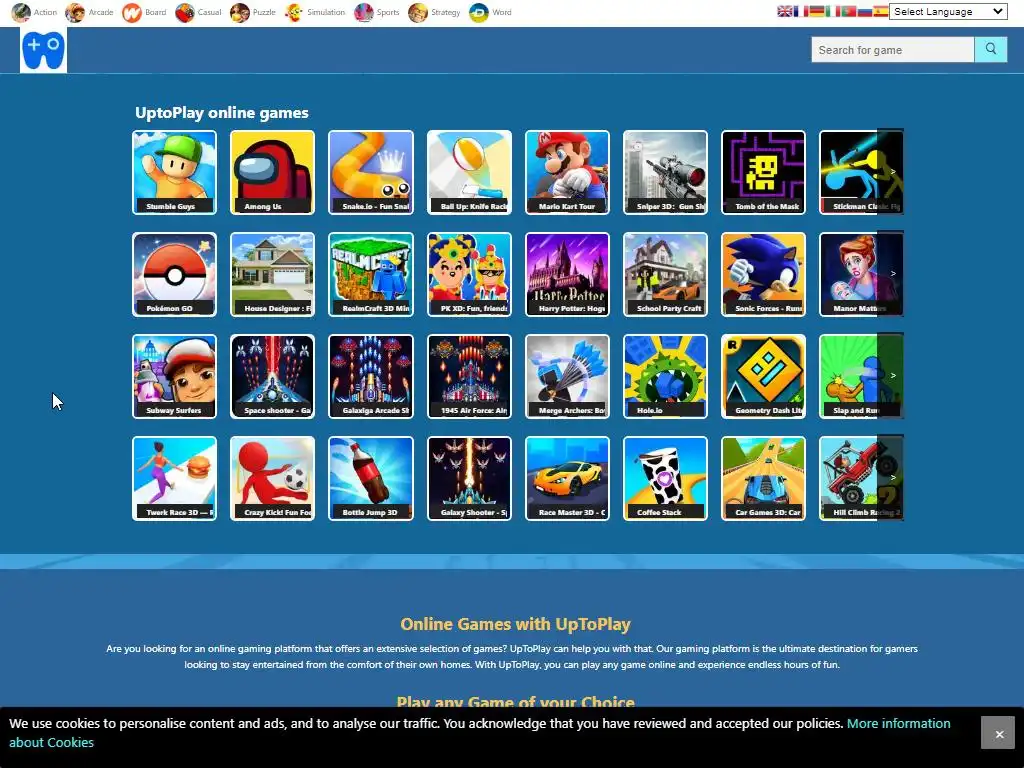Open the Galaxiga Arcade game tile
This screenshot has height=768, width=1024.
(371, 376)
